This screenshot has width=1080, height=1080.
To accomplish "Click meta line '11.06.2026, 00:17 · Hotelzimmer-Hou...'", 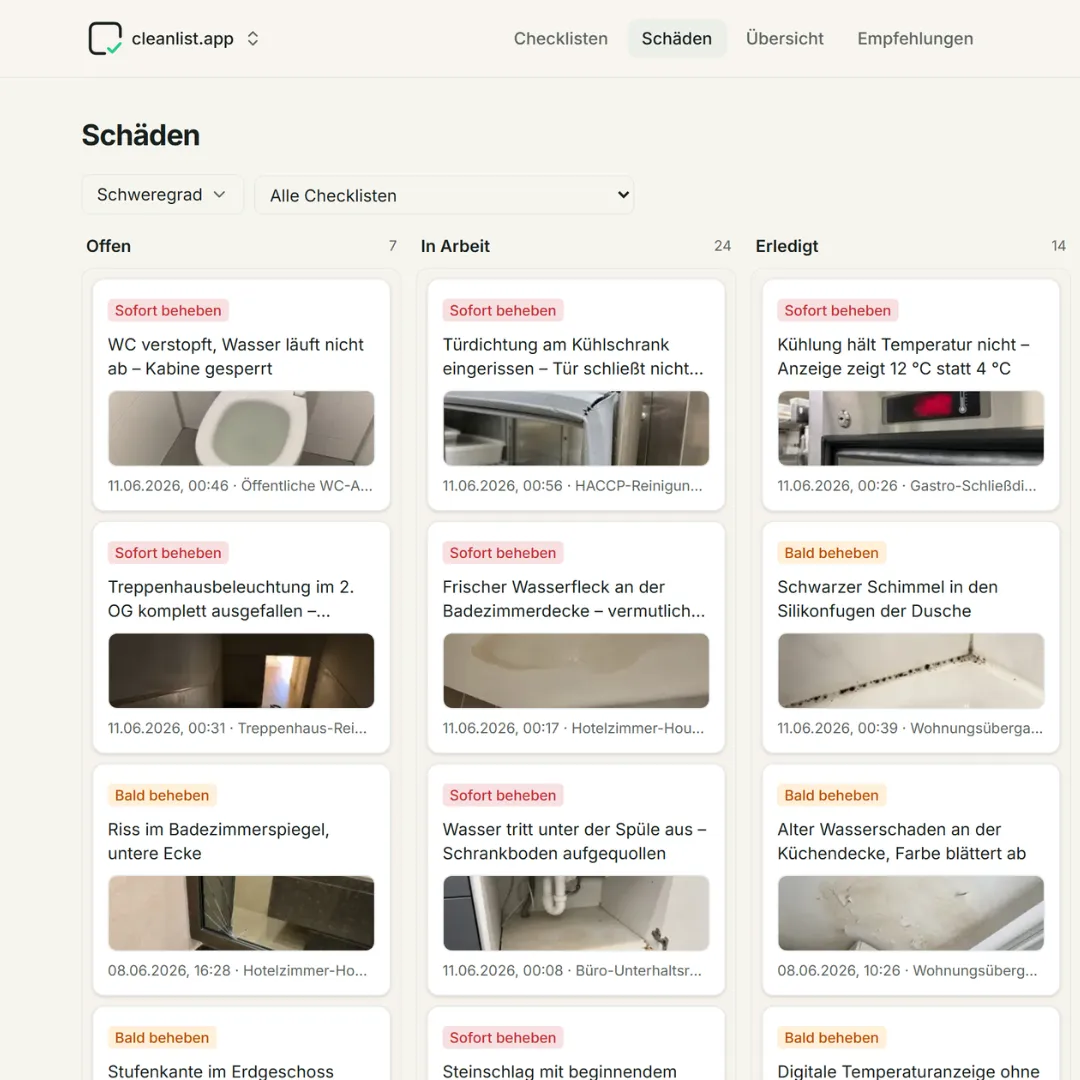I will pyautogui.click(x=573, y=728).
